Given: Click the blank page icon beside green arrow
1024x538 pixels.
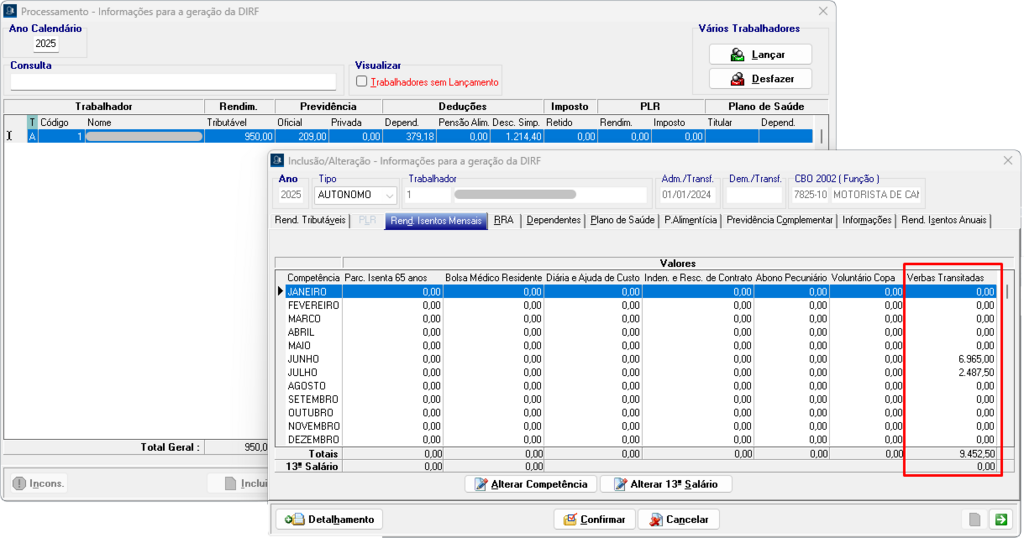Looking at the screenshot, I should pos(974,519).
